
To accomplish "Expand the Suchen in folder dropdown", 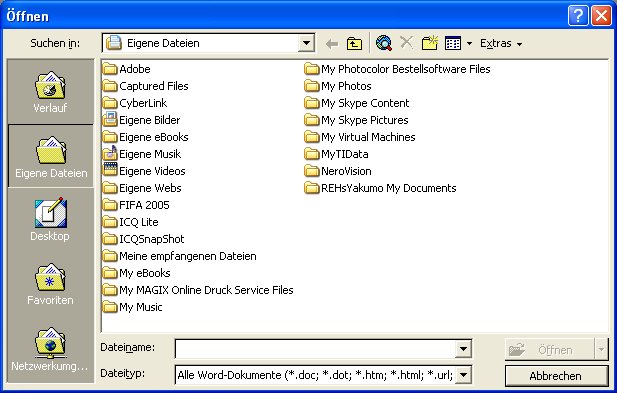I will [x=306, y=43].
